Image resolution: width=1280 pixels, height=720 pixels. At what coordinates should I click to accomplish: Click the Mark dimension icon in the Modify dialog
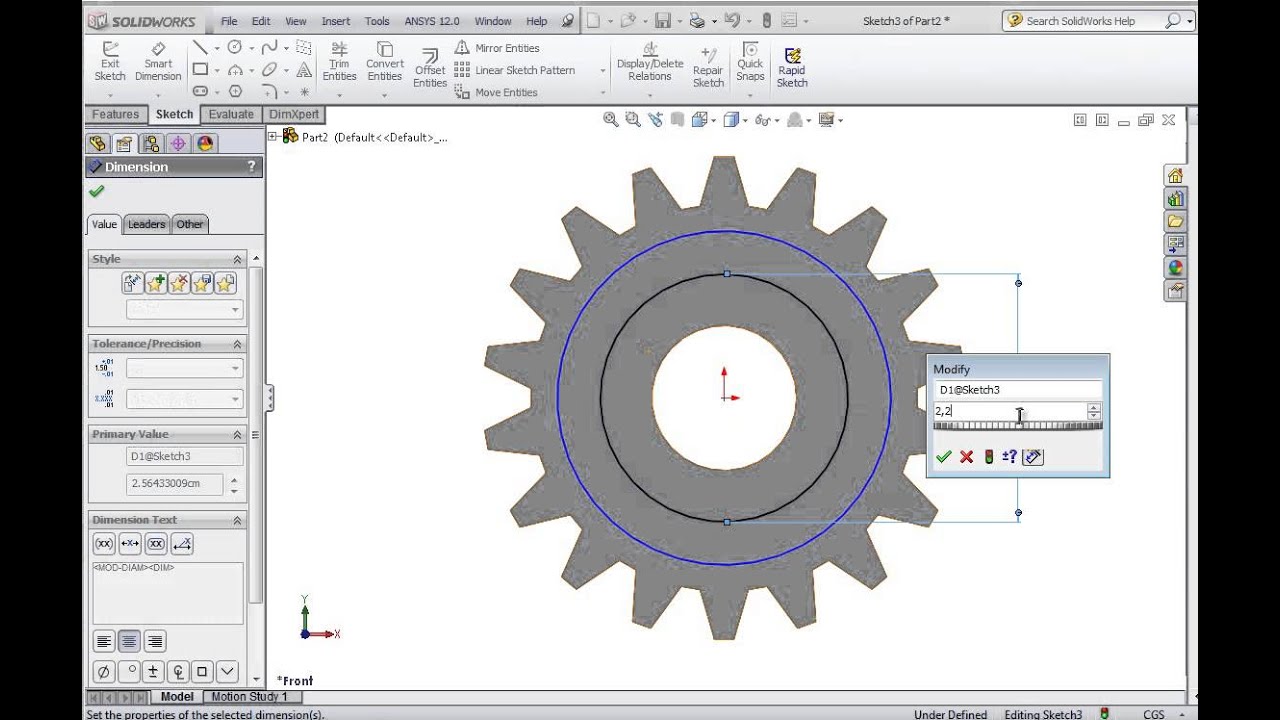click(x=1034, y=457)
